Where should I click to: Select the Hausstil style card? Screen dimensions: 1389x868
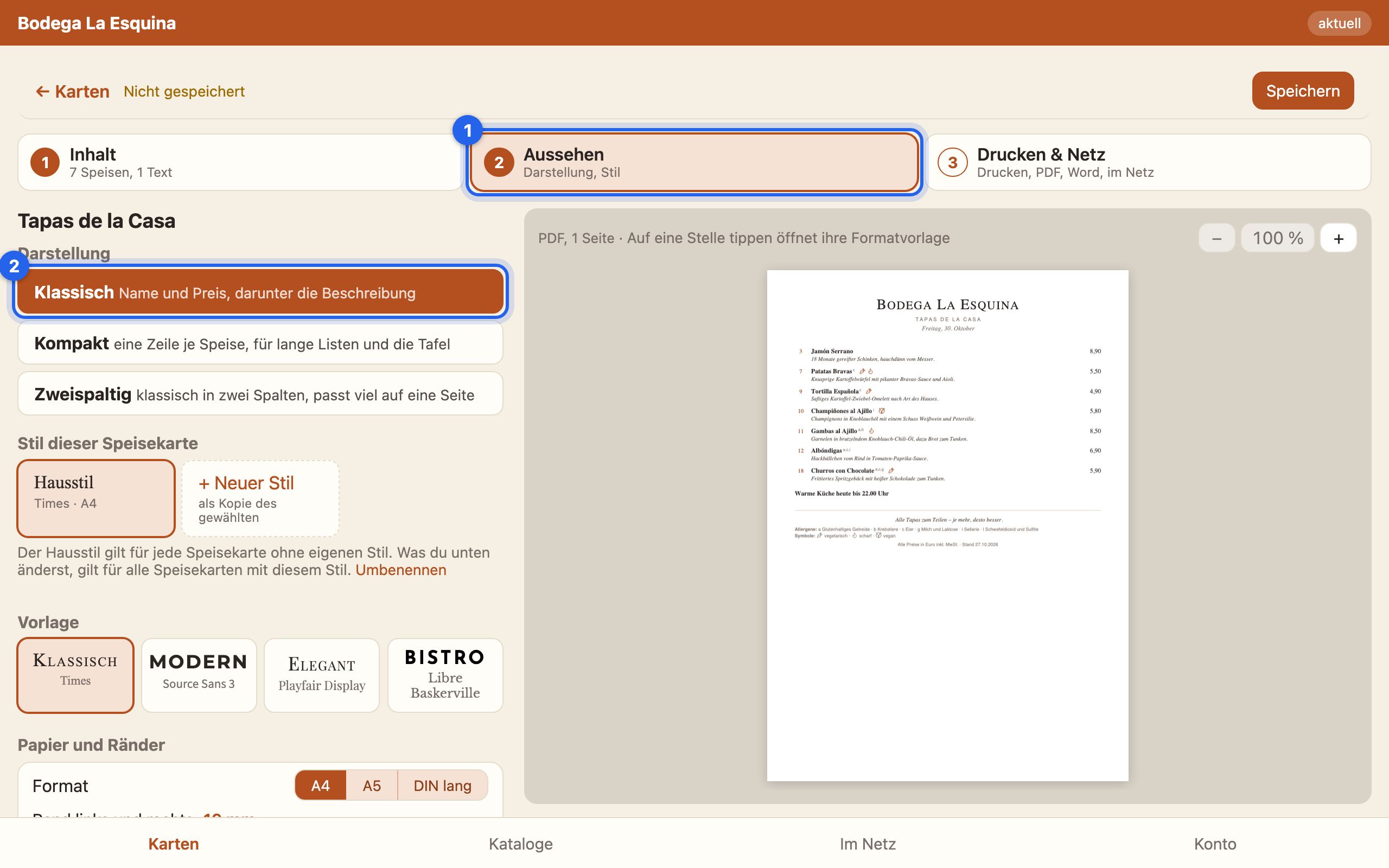point(96,497)
